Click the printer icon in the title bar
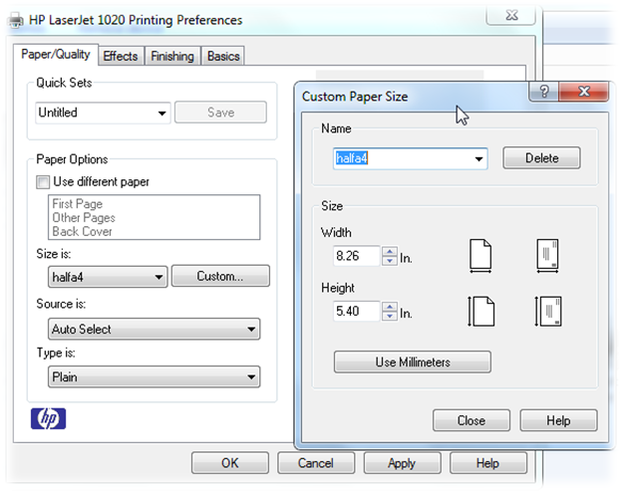 pyautogui.click(x=16, y=20)
